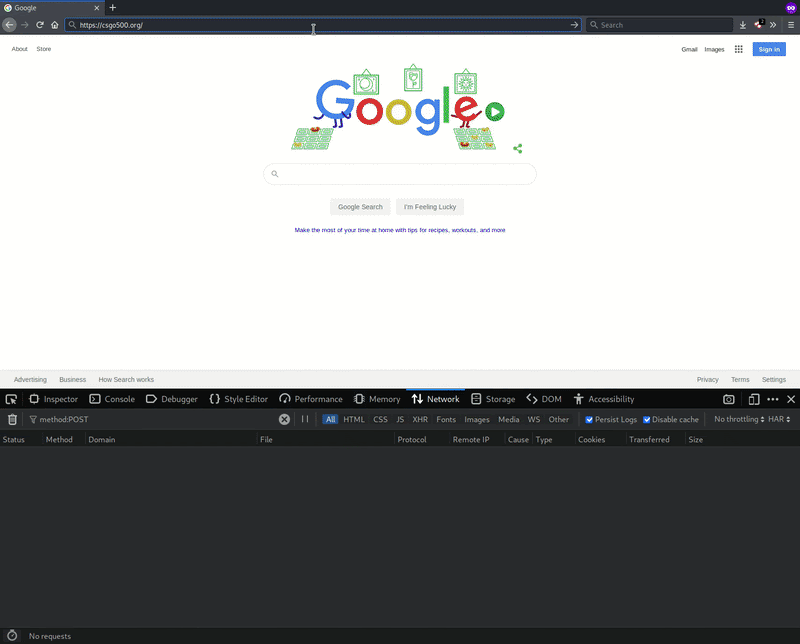Filter requests by Images type
This screenshot has width=800, height=644.
click(477, 419)
